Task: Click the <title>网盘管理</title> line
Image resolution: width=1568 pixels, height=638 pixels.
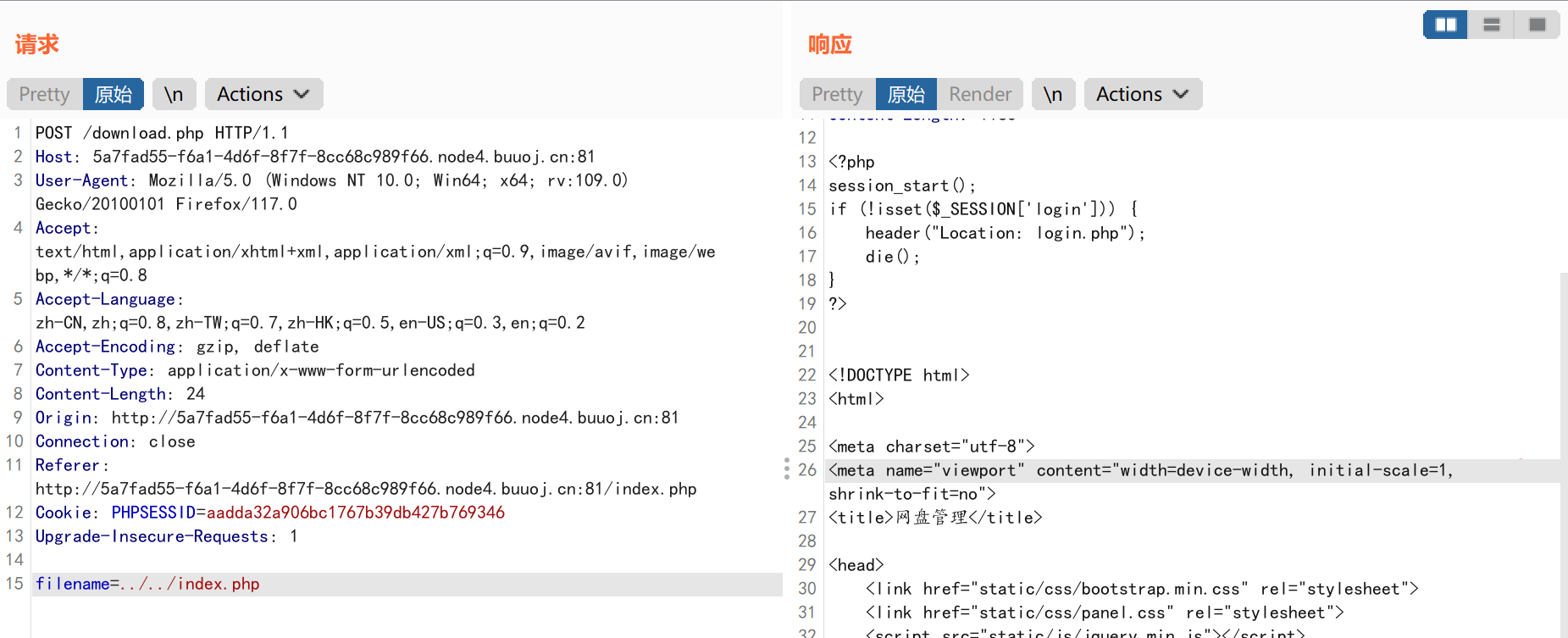Action: (935, 518)
